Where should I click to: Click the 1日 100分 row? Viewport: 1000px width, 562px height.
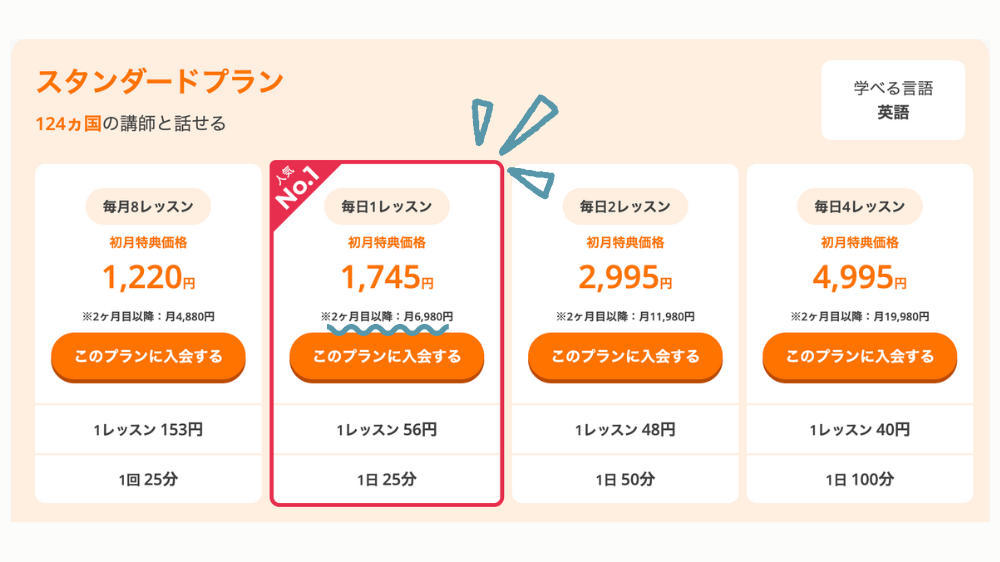point(860,479)
